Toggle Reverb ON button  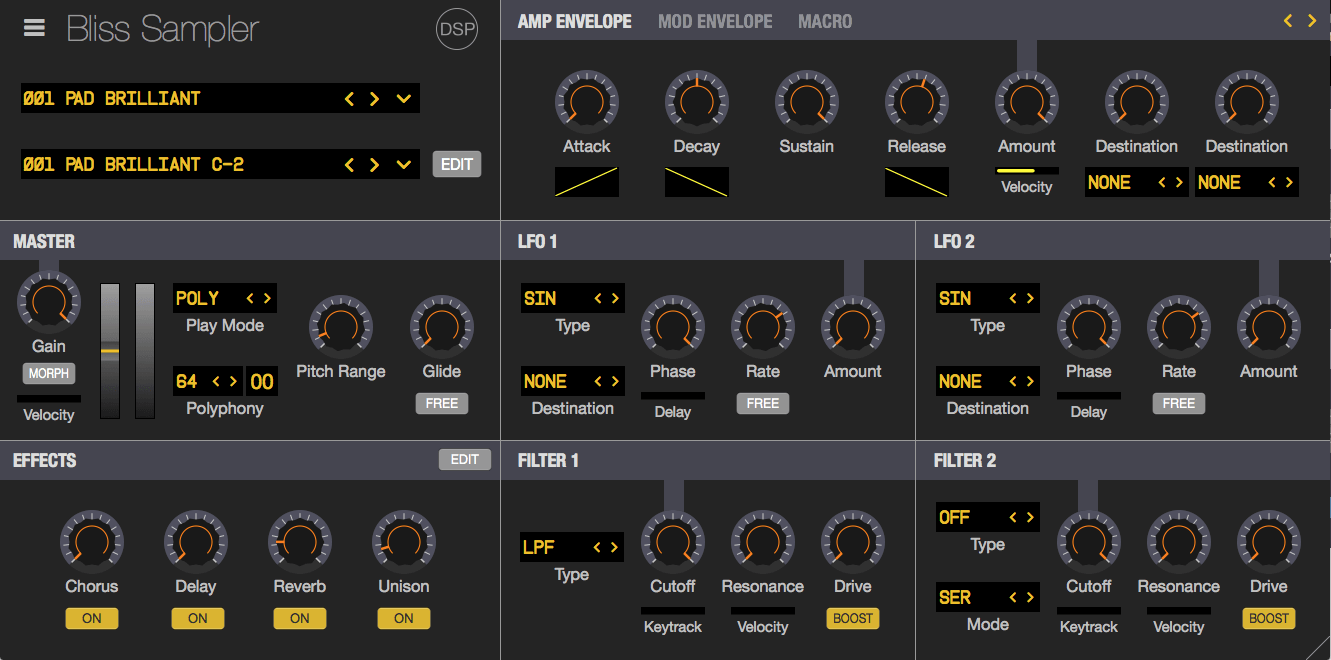[300, 618]
